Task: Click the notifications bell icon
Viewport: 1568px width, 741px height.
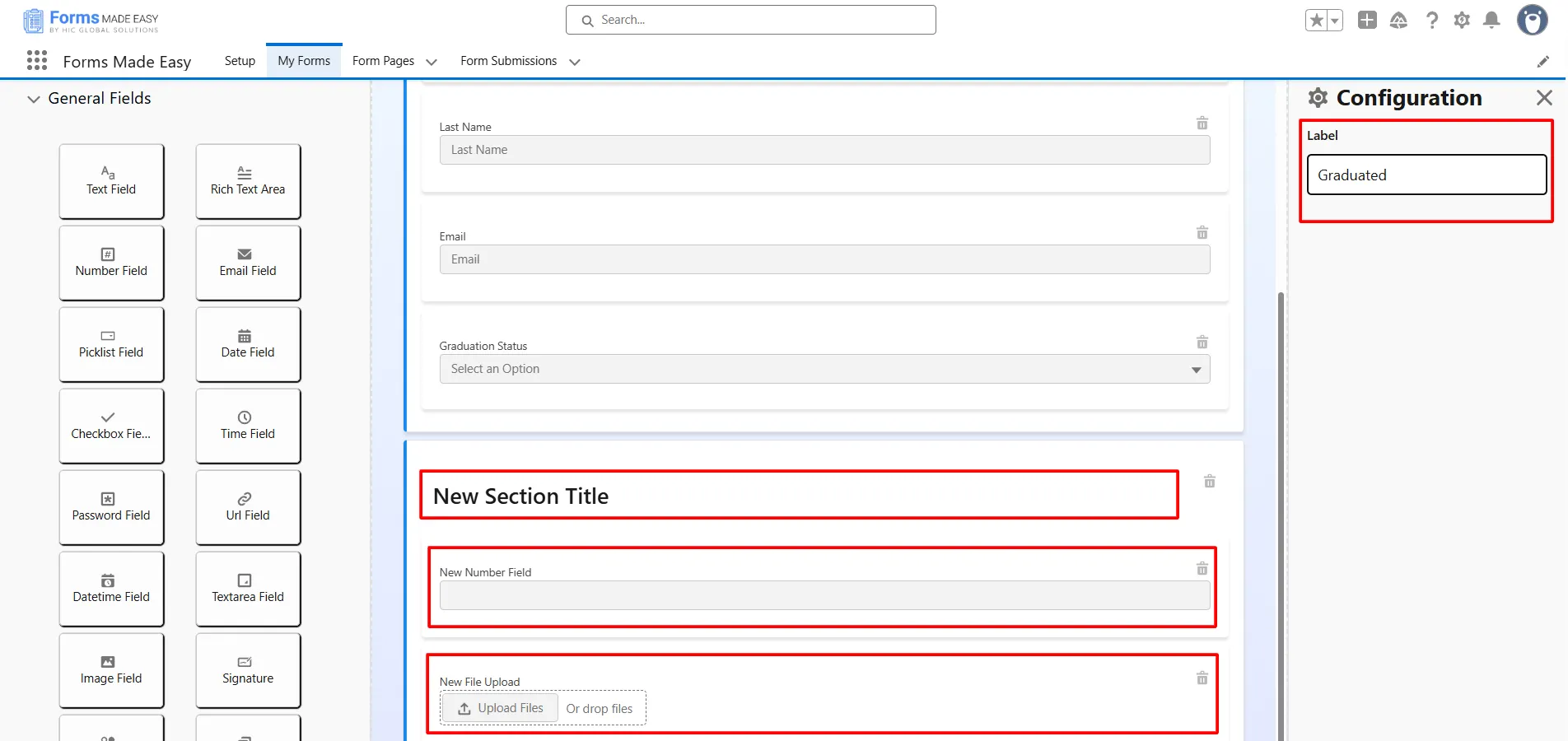Action: click(x=1491, y=21)
